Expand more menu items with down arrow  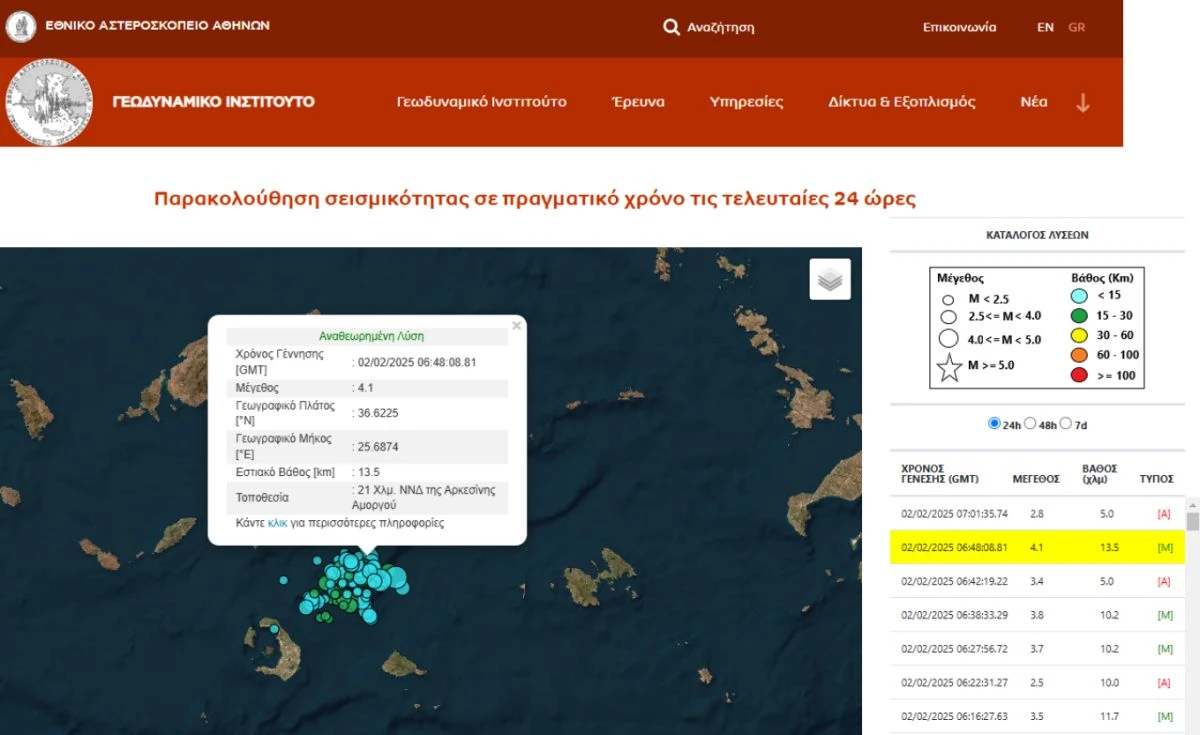[1082, 102]
